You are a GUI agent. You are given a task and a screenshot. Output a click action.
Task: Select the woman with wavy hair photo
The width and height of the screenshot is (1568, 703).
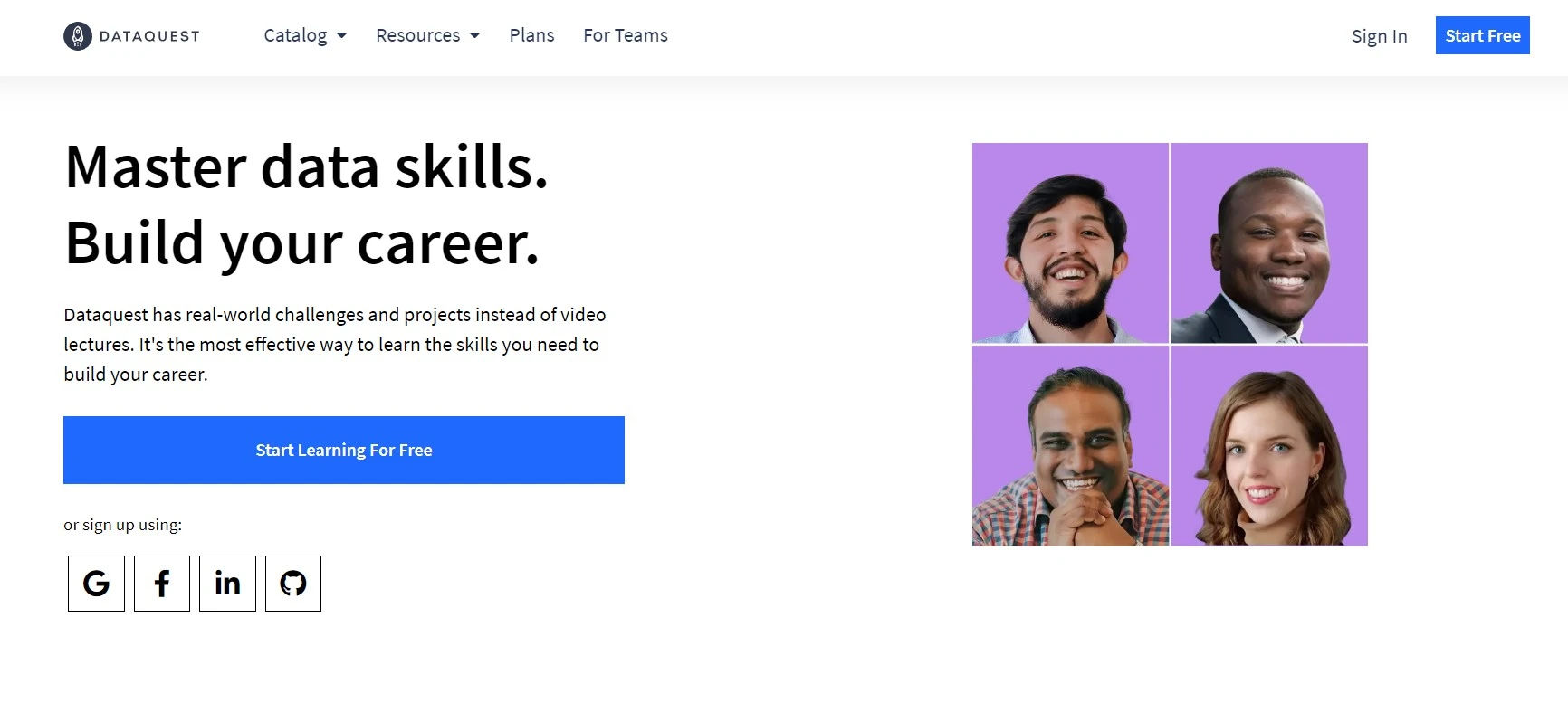click(1269, 446)
